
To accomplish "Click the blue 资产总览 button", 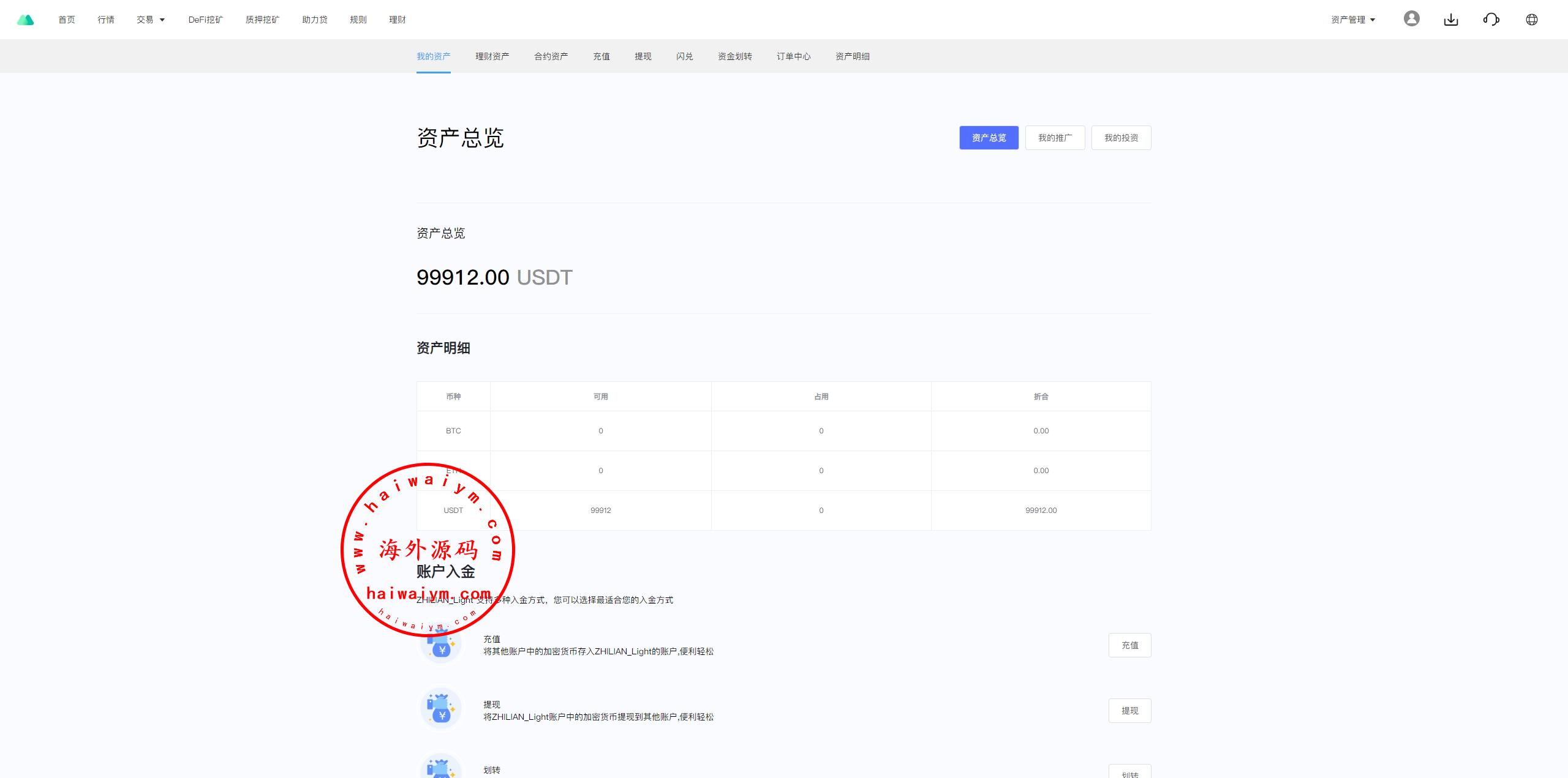I will point(989,138).
